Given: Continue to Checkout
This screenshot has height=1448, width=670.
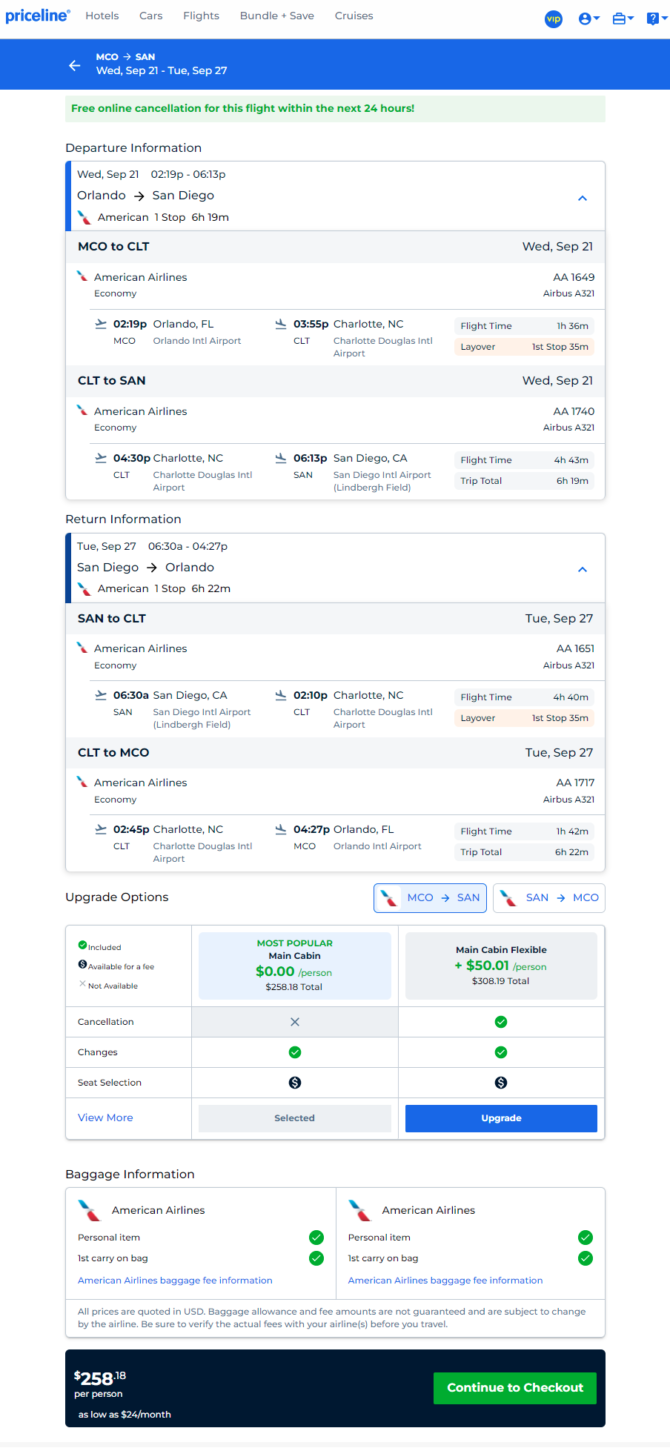Looking at the screenshot, I should pos(515,1388).
